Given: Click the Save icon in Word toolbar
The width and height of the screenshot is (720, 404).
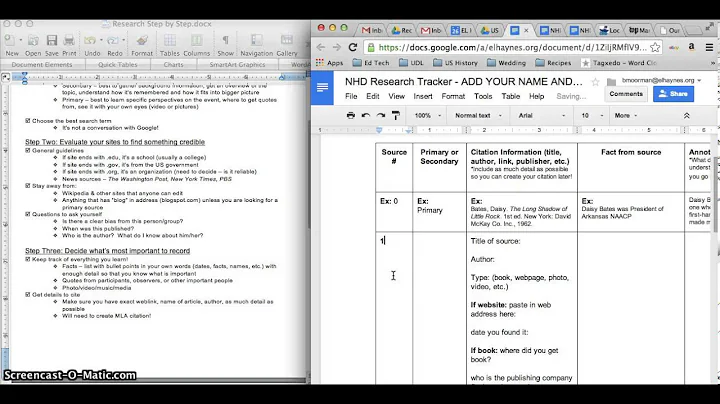Looking at the screenshot, I should pyautogui.click(x=52, y=41).
